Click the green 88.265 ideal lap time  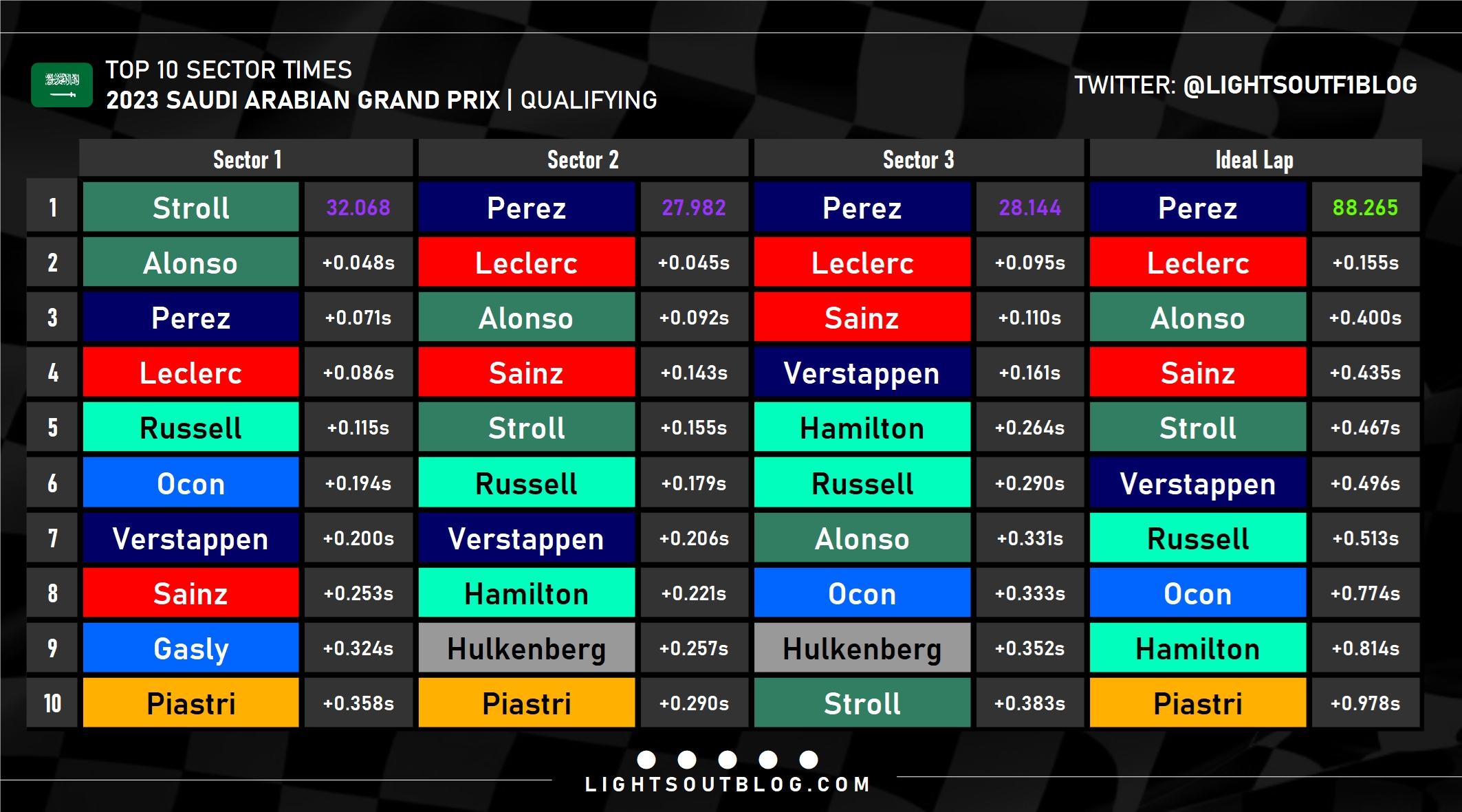[1365, 208]
